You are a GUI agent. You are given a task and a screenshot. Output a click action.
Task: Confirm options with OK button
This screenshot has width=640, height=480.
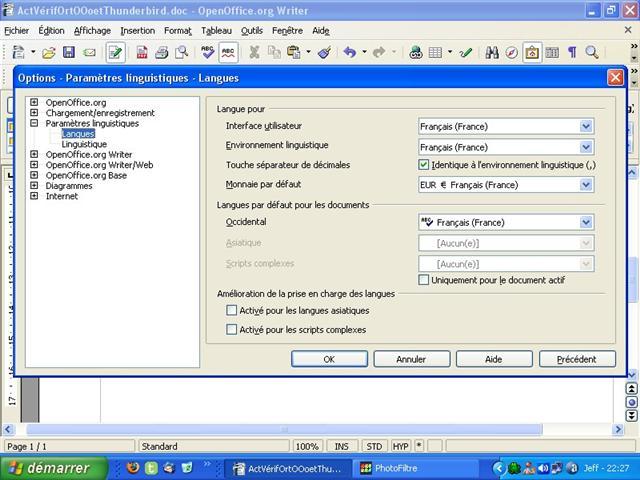329,359
